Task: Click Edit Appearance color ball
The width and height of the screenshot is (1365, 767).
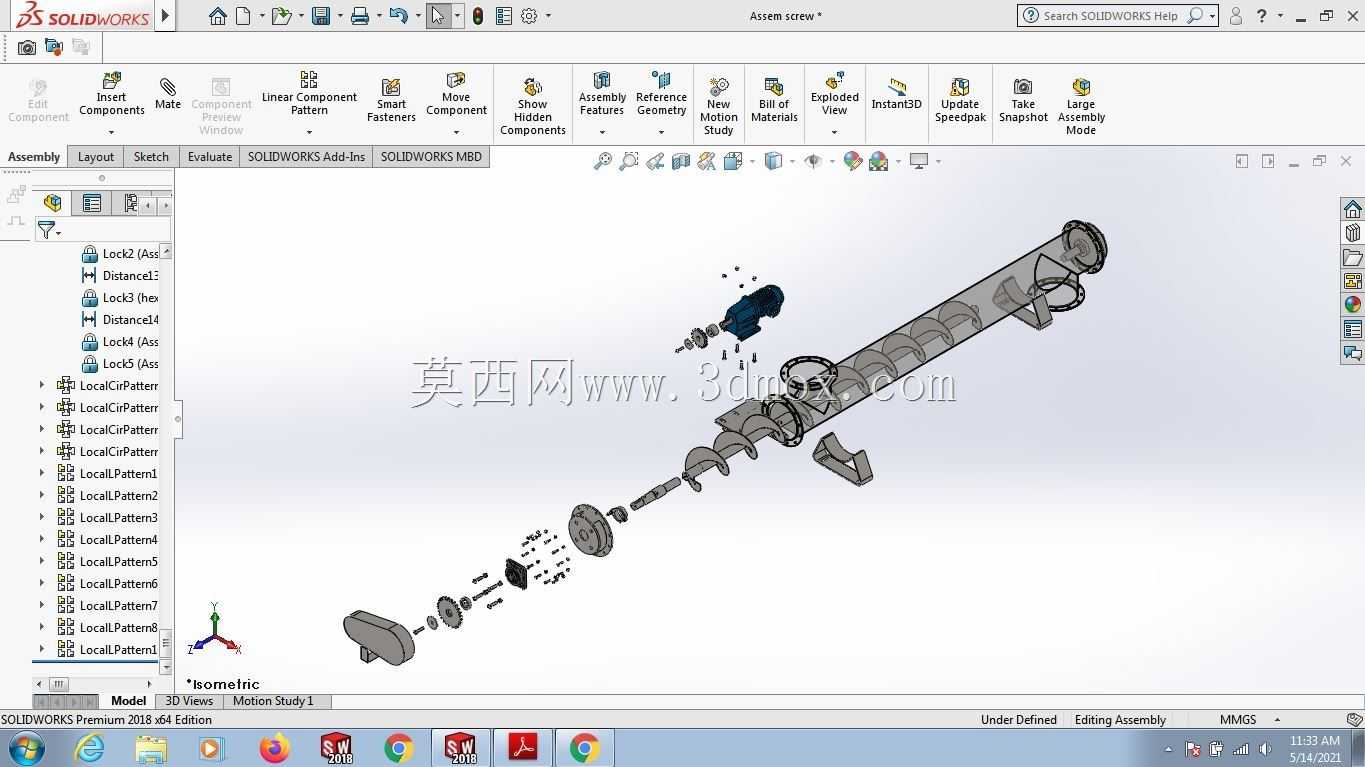Action: pos(853,161)
